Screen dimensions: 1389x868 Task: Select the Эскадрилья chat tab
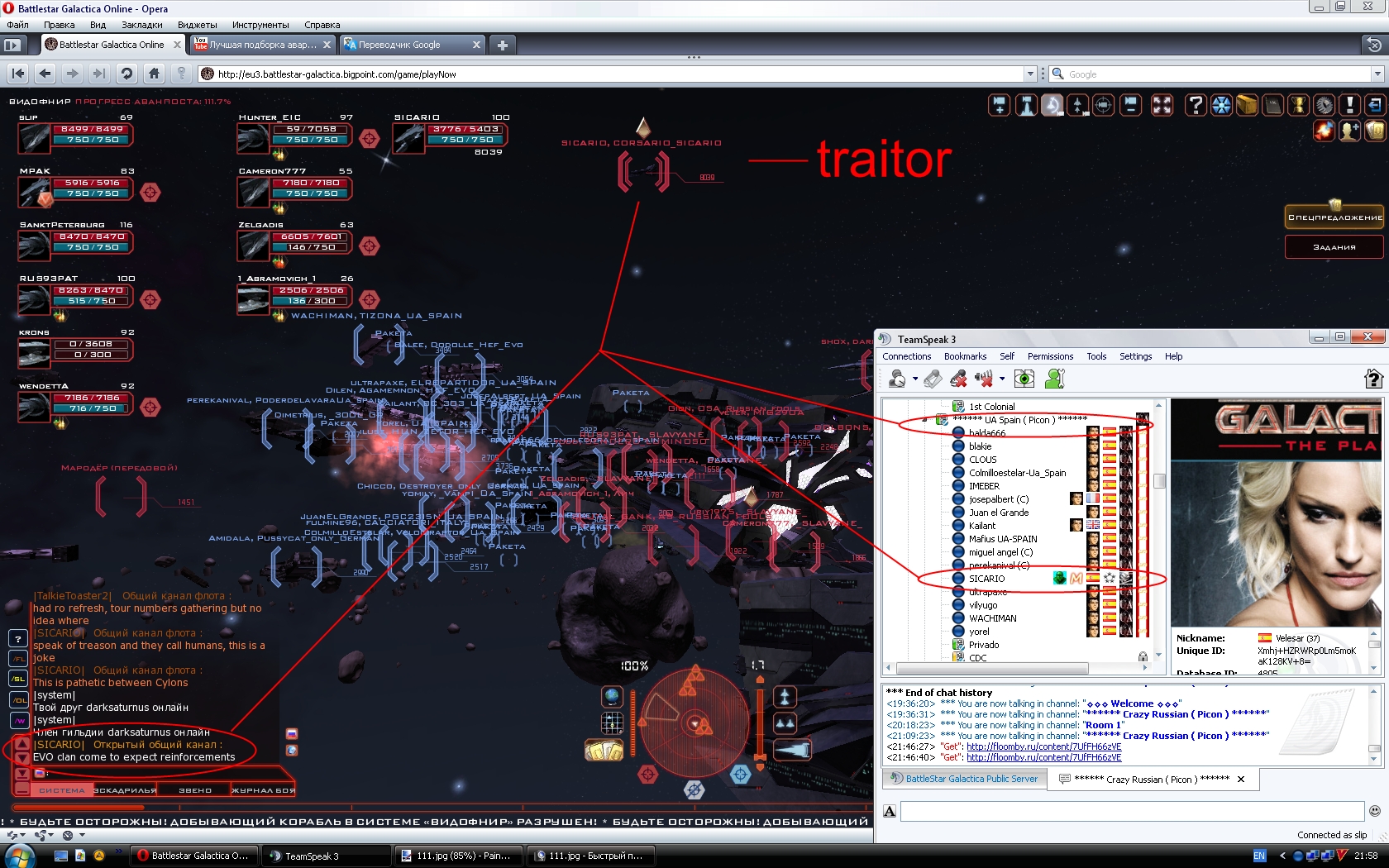(125, 790)
